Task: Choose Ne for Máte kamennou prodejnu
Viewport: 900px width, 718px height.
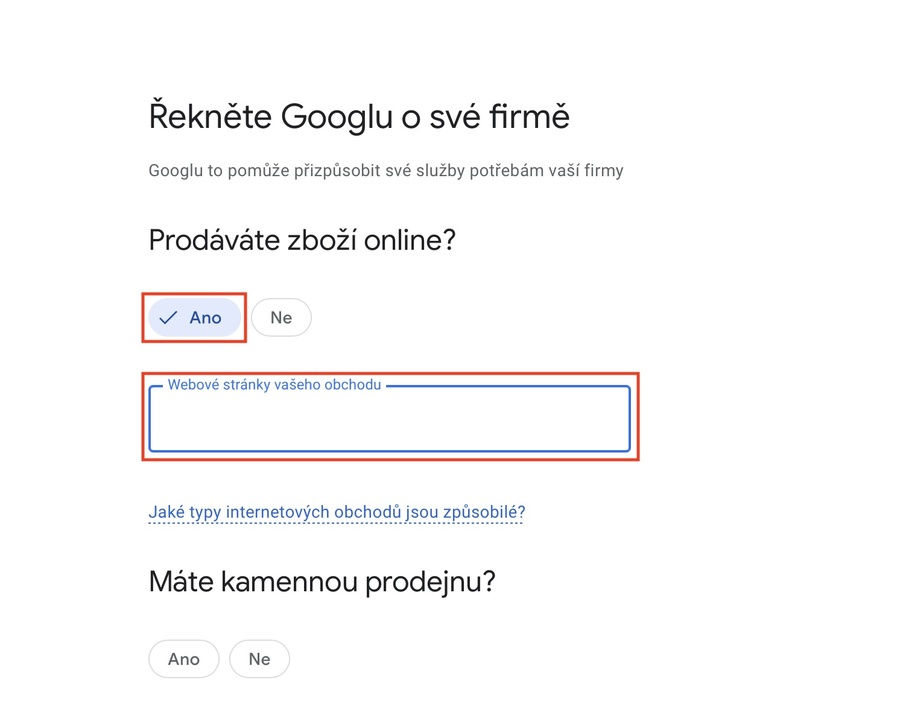Action: click(260, 659)
